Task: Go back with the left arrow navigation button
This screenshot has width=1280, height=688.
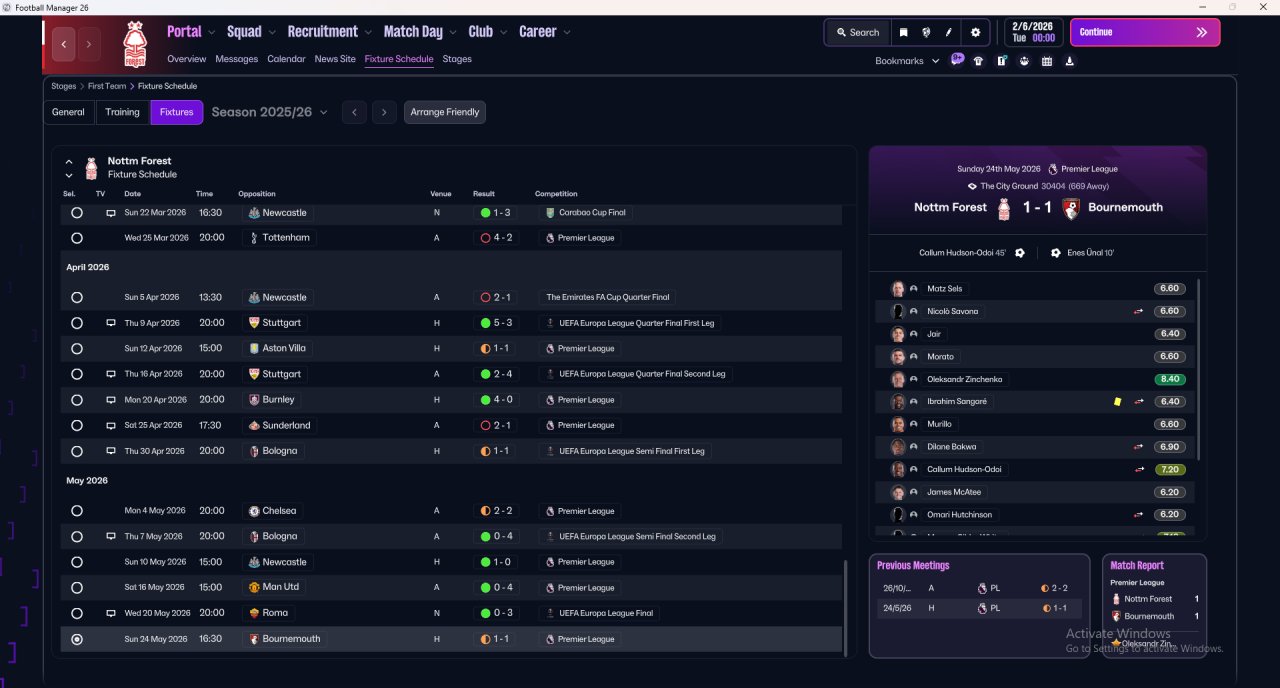Action: 65,44
